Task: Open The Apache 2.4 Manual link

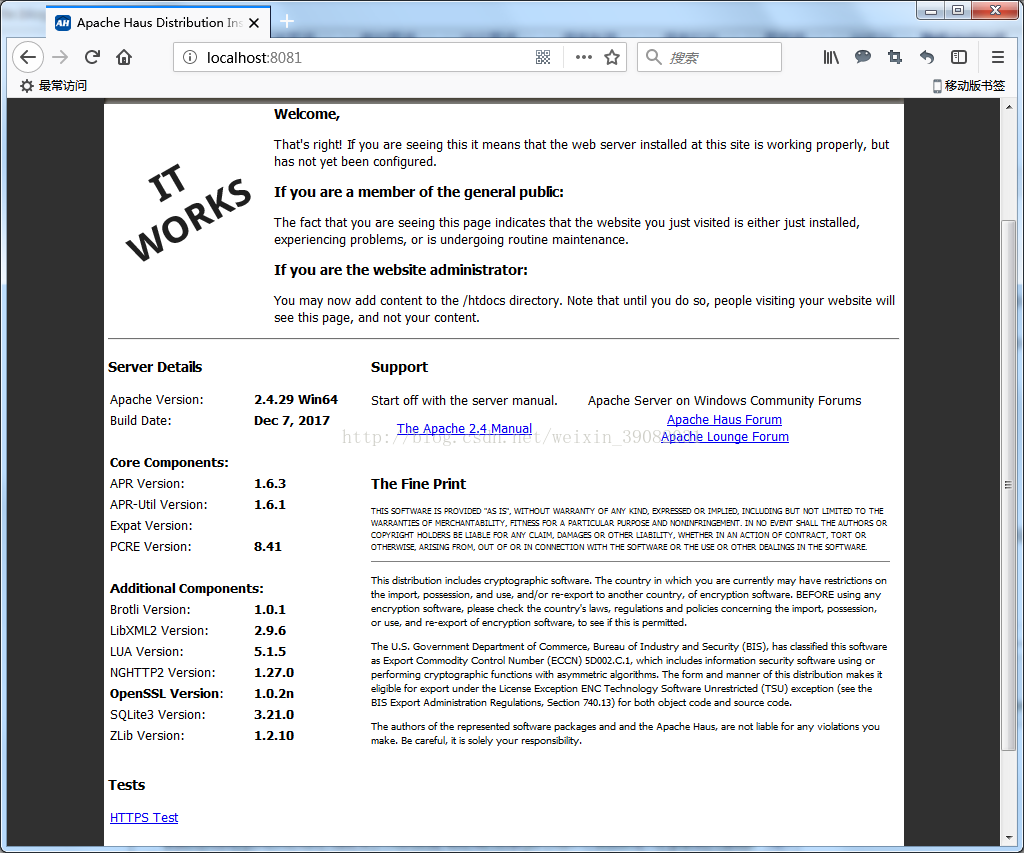Action: [x=464, y=428]
